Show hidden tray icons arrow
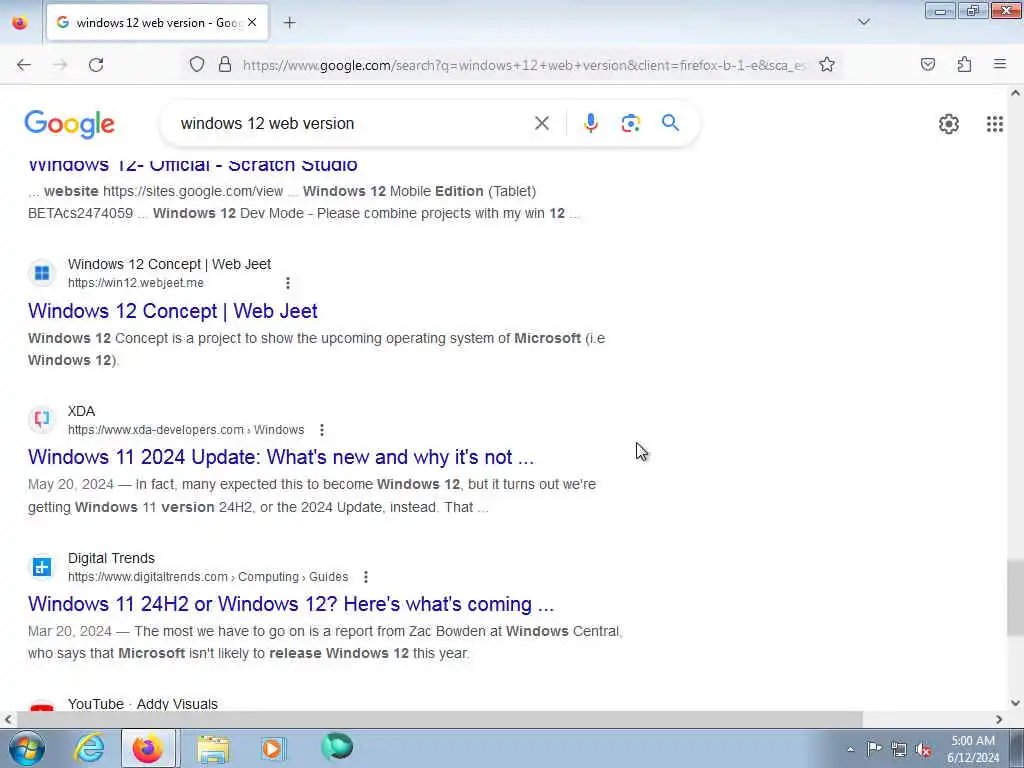Image resolution: width=1024 pixels, height=768 pixels. click(850, 749)
